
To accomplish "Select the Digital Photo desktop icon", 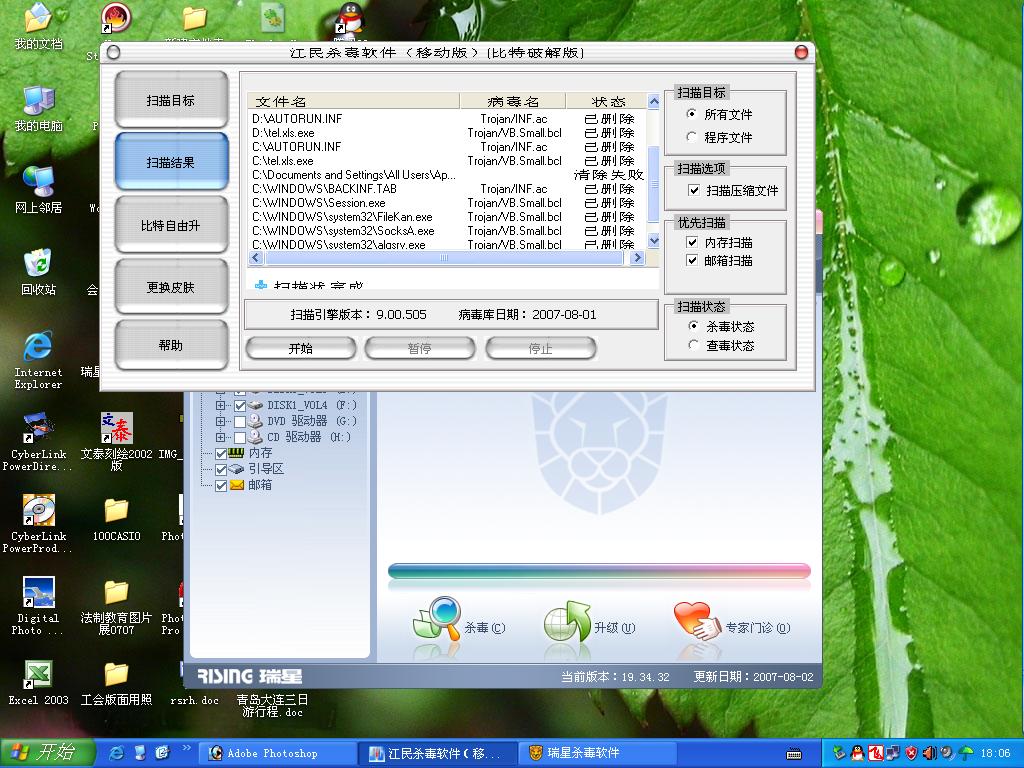I will click(x=39, y=605).
